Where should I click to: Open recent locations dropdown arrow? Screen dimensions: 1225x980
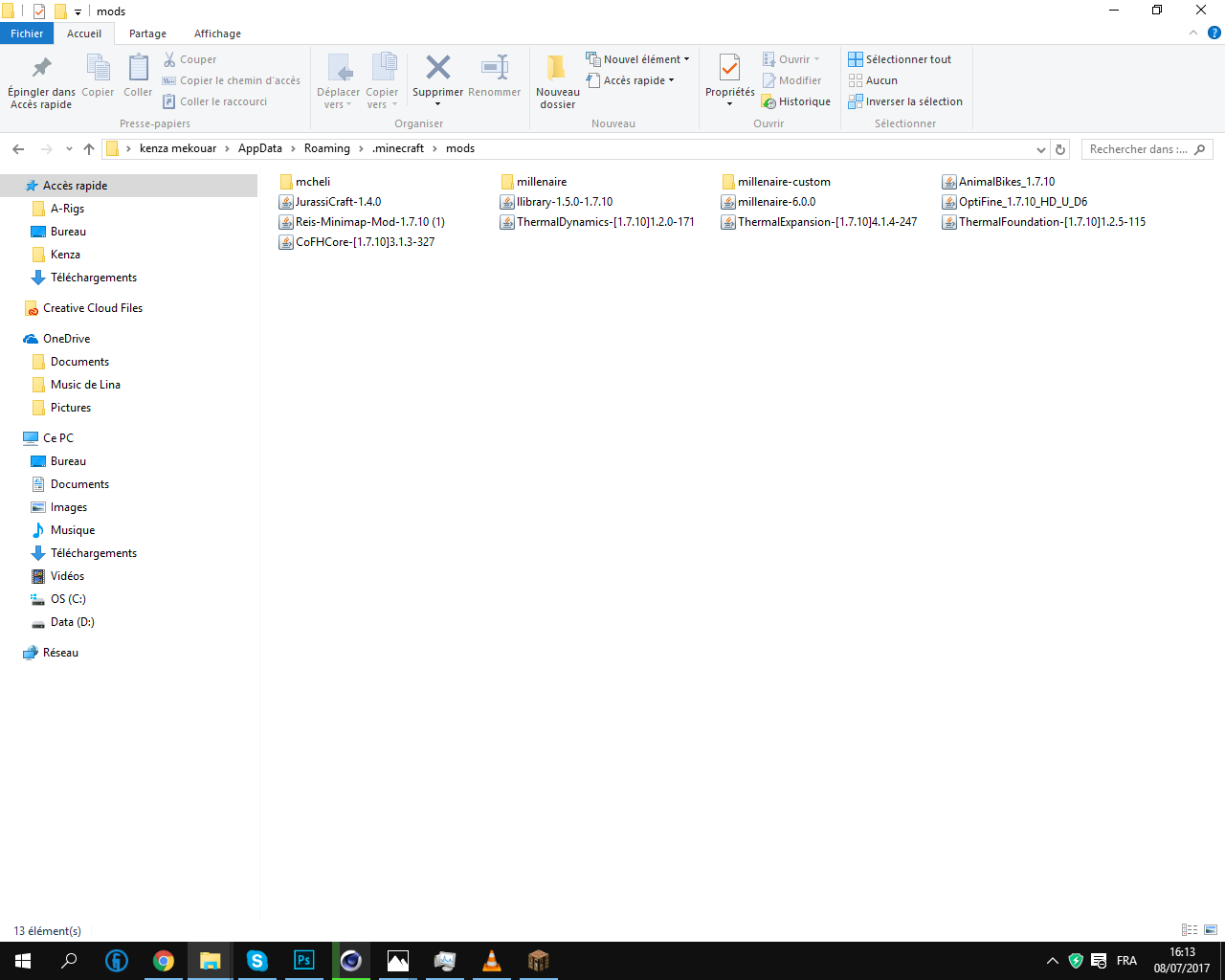point(69,149)
